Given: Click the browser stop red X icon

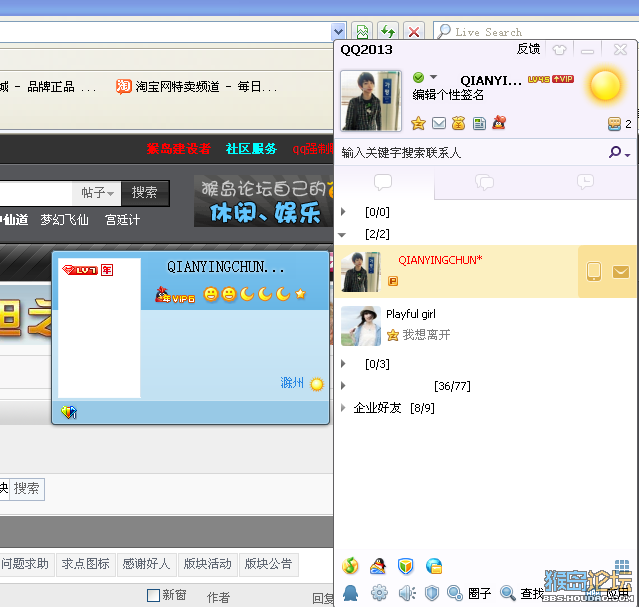Looking at the screenshot, I should click(x=414, y=31).
